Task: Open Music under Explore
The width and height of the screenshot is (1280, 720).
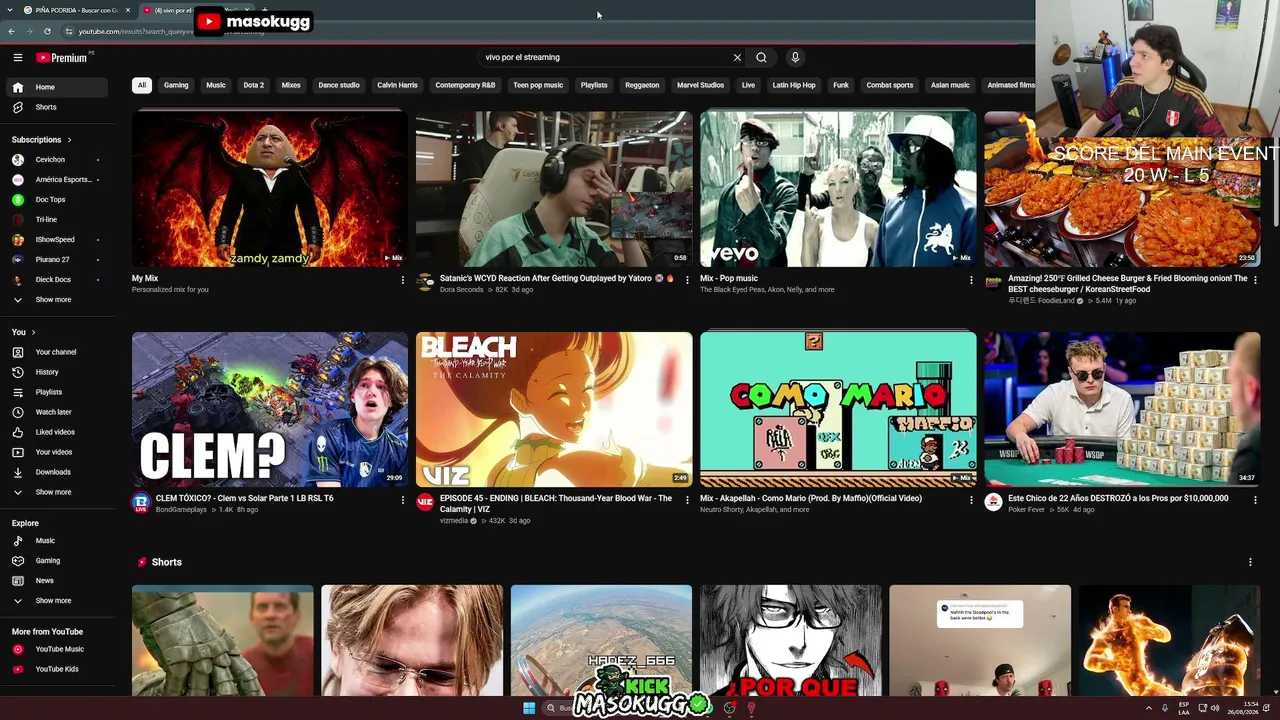Action: click(56, 541)
